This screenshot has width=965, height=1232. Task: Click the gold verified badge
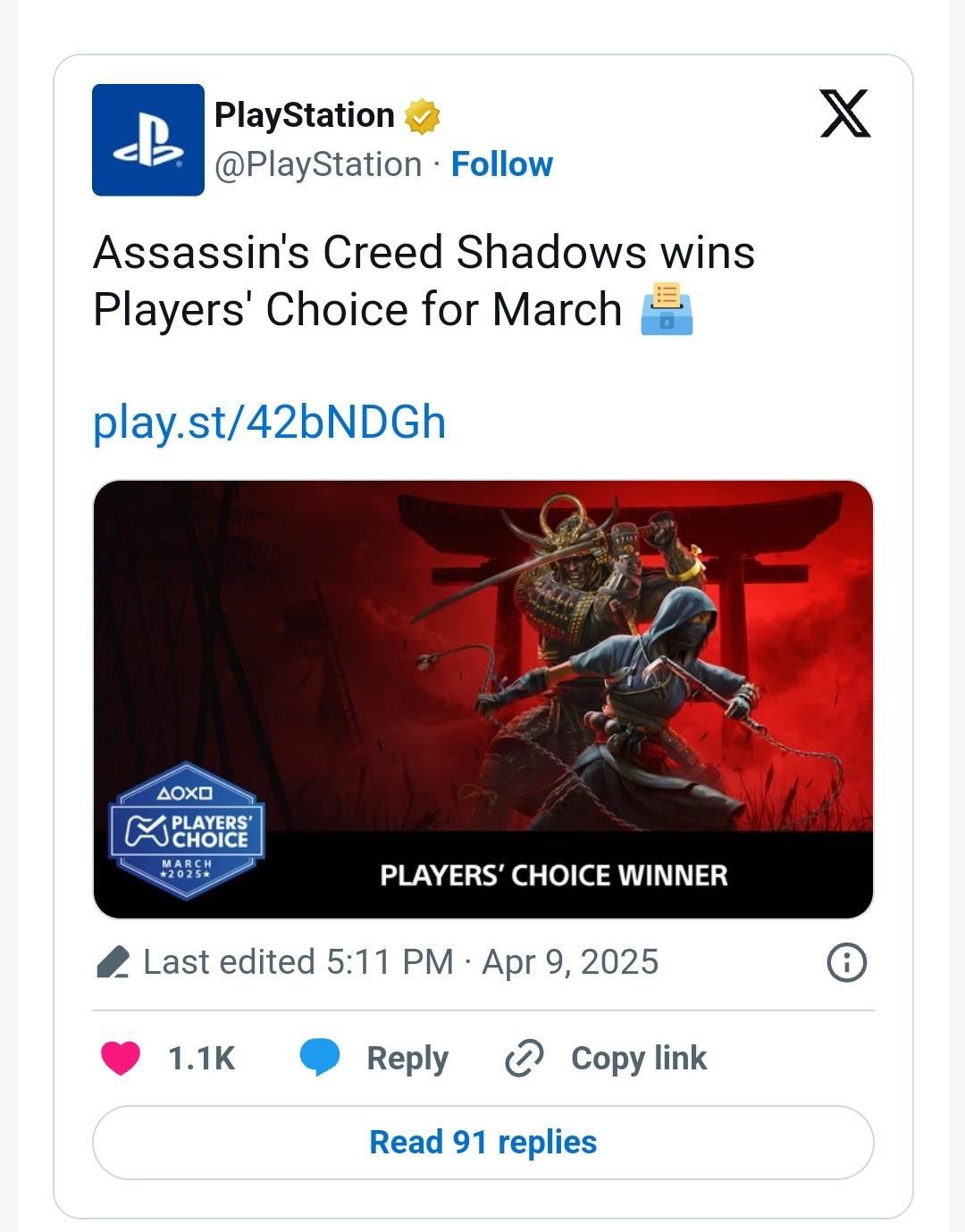click(422, 116)
